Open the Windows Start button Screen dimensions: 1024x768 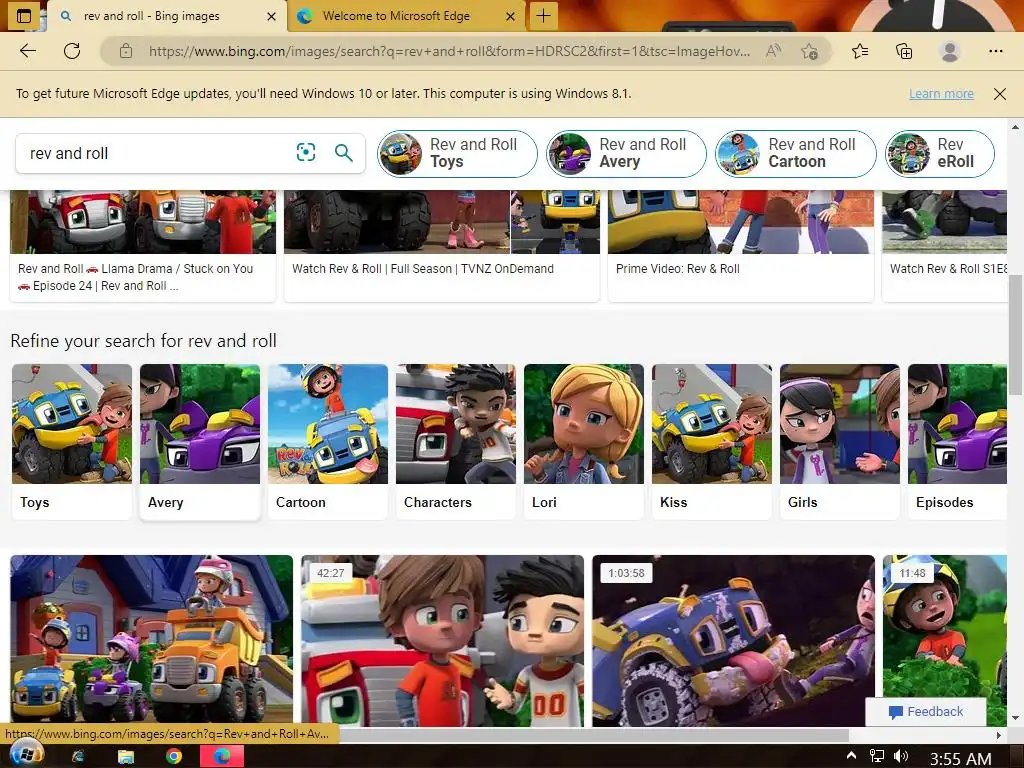(x=27, y=756)
